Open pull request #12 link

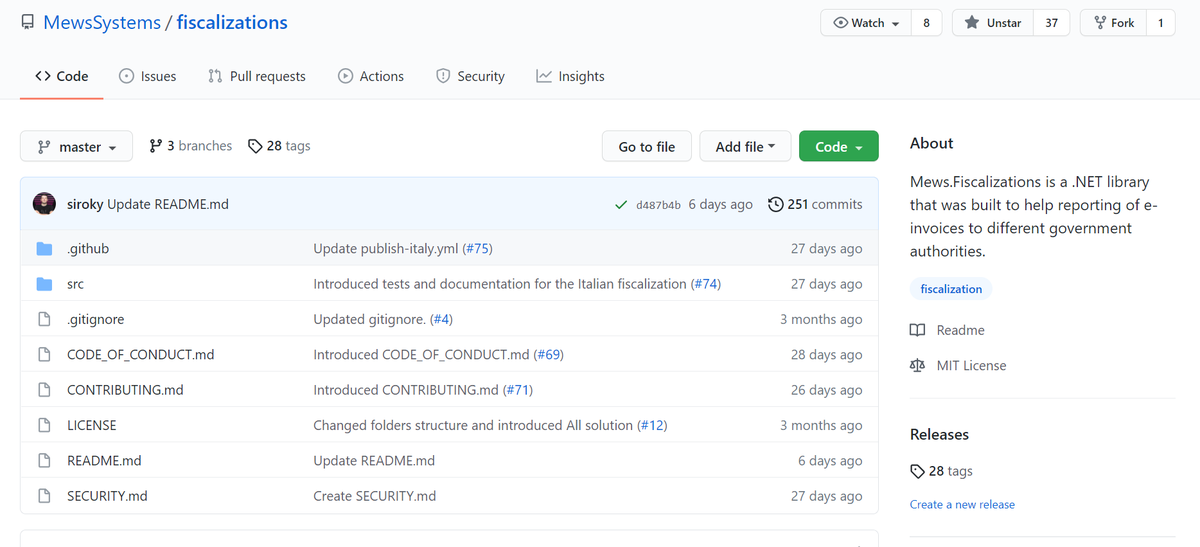pos(652,425)
